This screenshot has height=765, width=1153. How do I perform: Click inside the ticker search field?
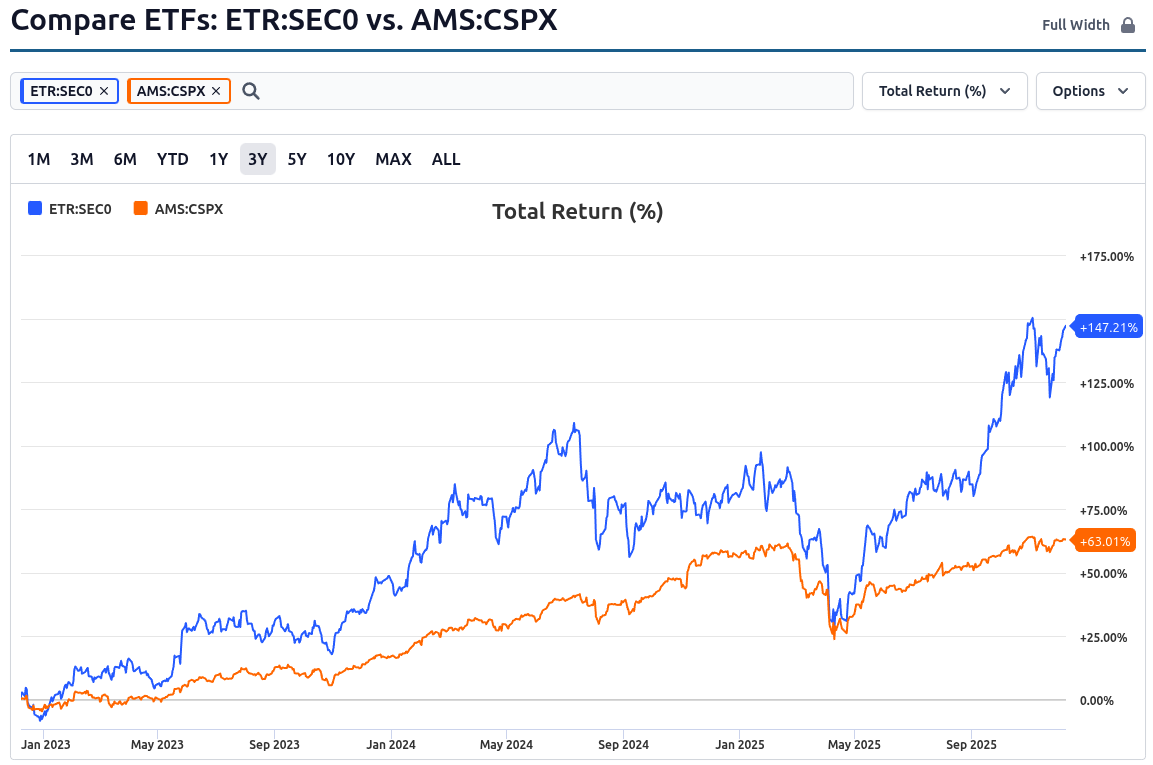tap(500, 90)
